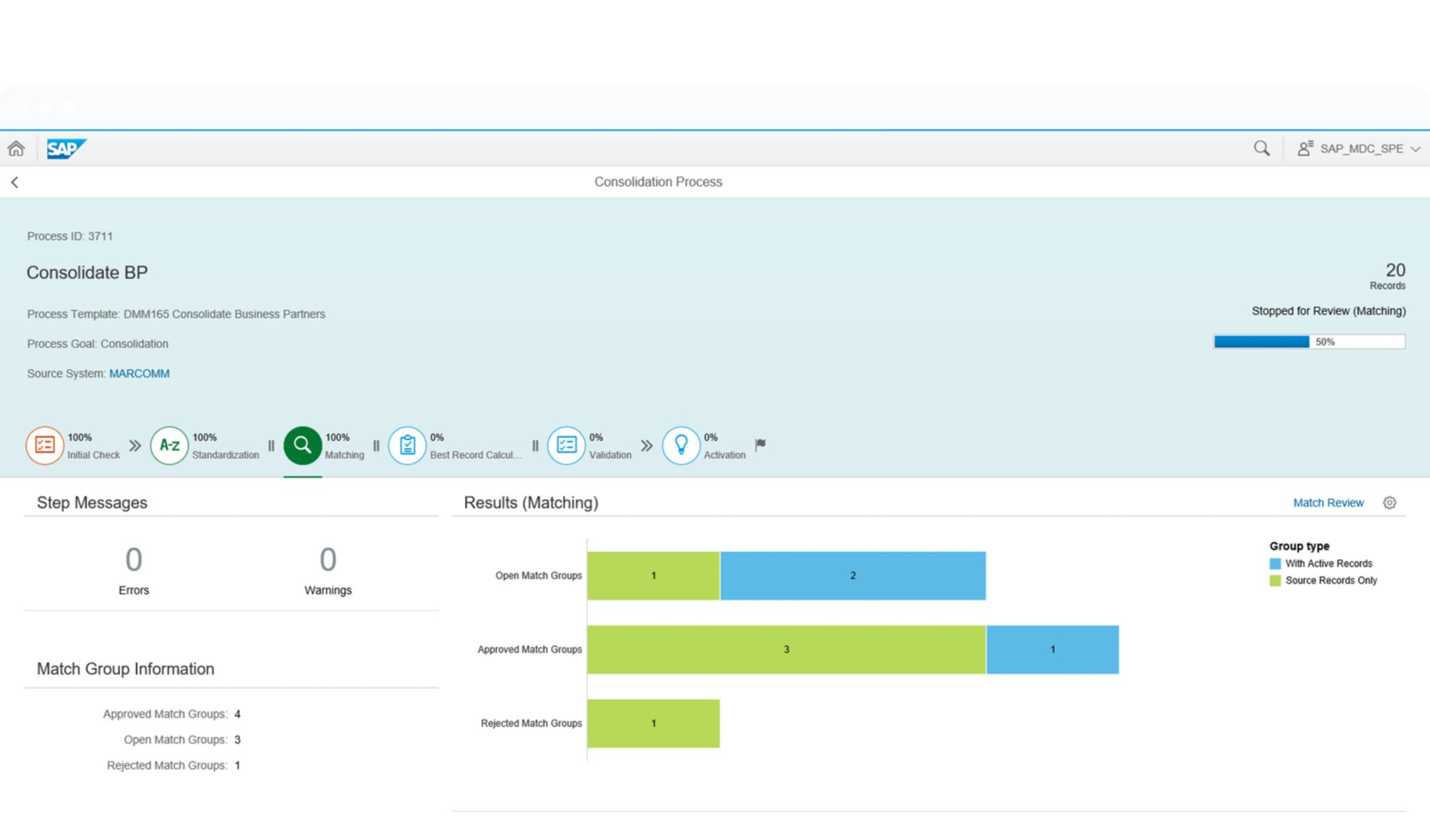The width and height of the screenshot is (1430, 840).
Task: Click the With Active Records legend swatch
Action: click(x=1275, y=564)
